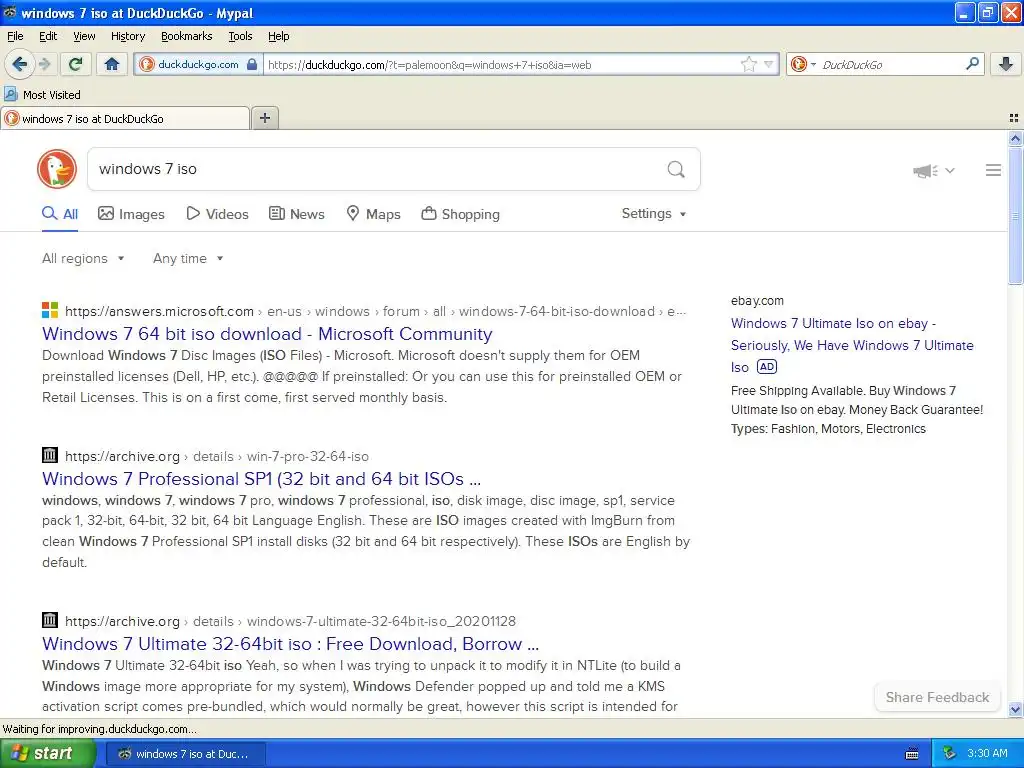
Task: Switch to Shopping results
Action: [x=460, y=214]
